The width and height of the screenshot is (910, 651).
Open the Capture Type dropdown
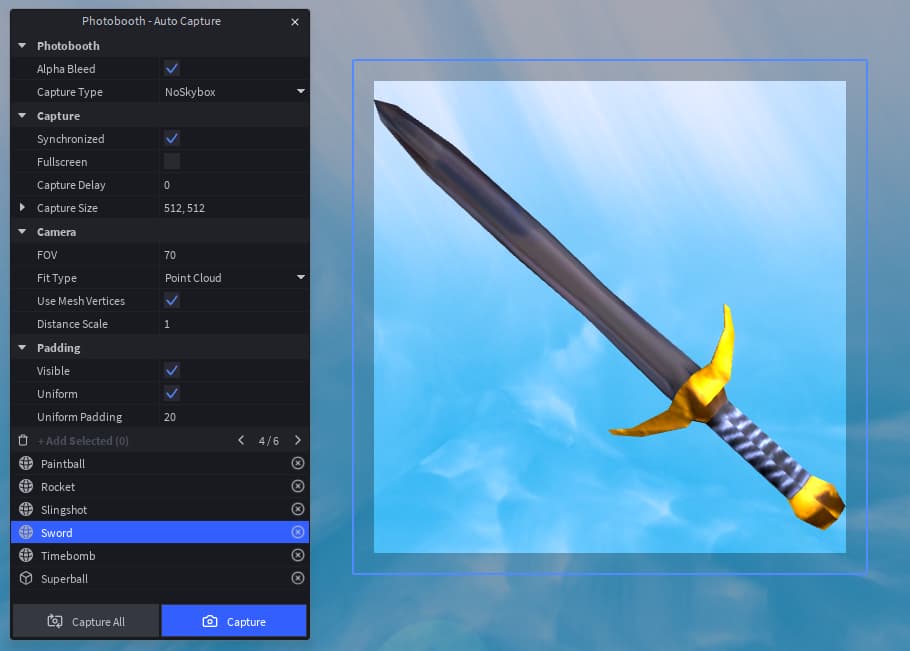pos(234,92)
